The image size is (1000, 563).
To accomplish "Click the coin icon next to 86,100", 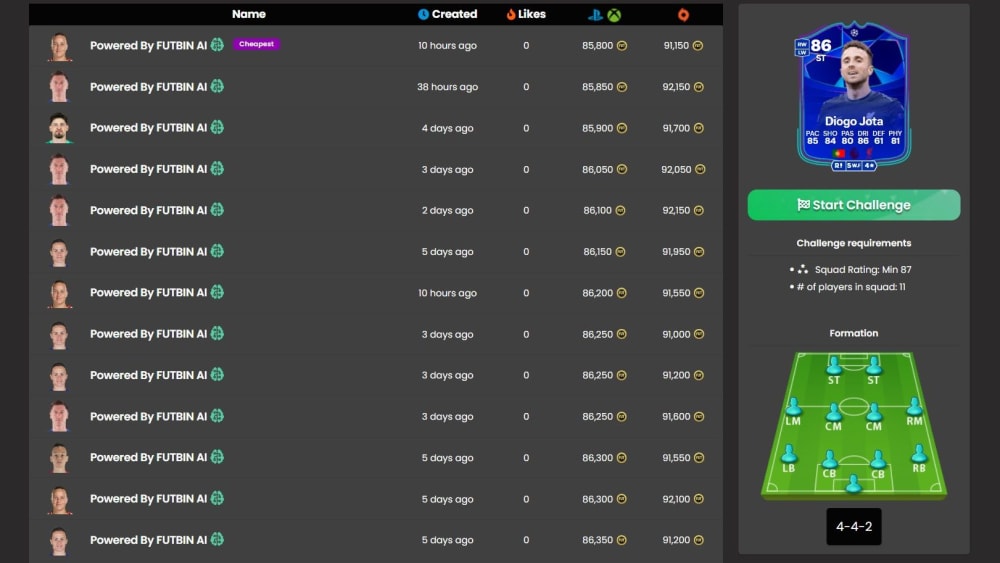I will pyautogui.click(x=620, y=210).
